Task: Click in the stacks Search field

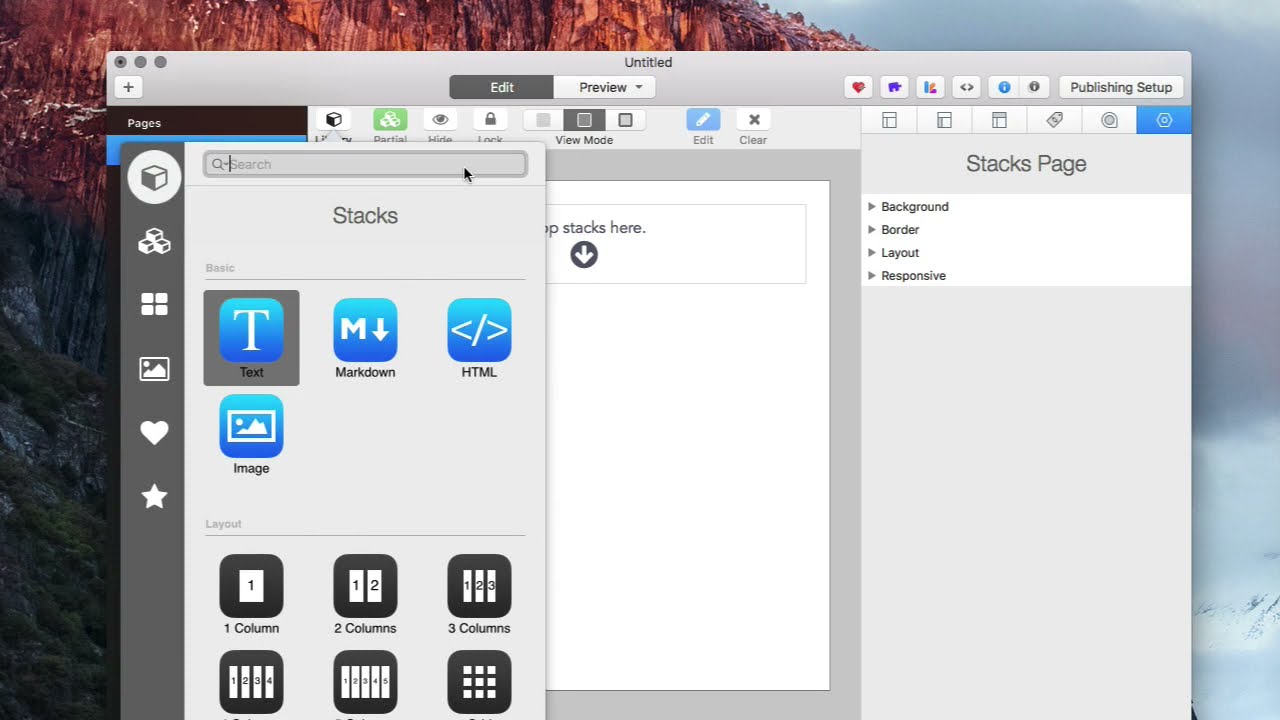Action: [x=365, y=164]
